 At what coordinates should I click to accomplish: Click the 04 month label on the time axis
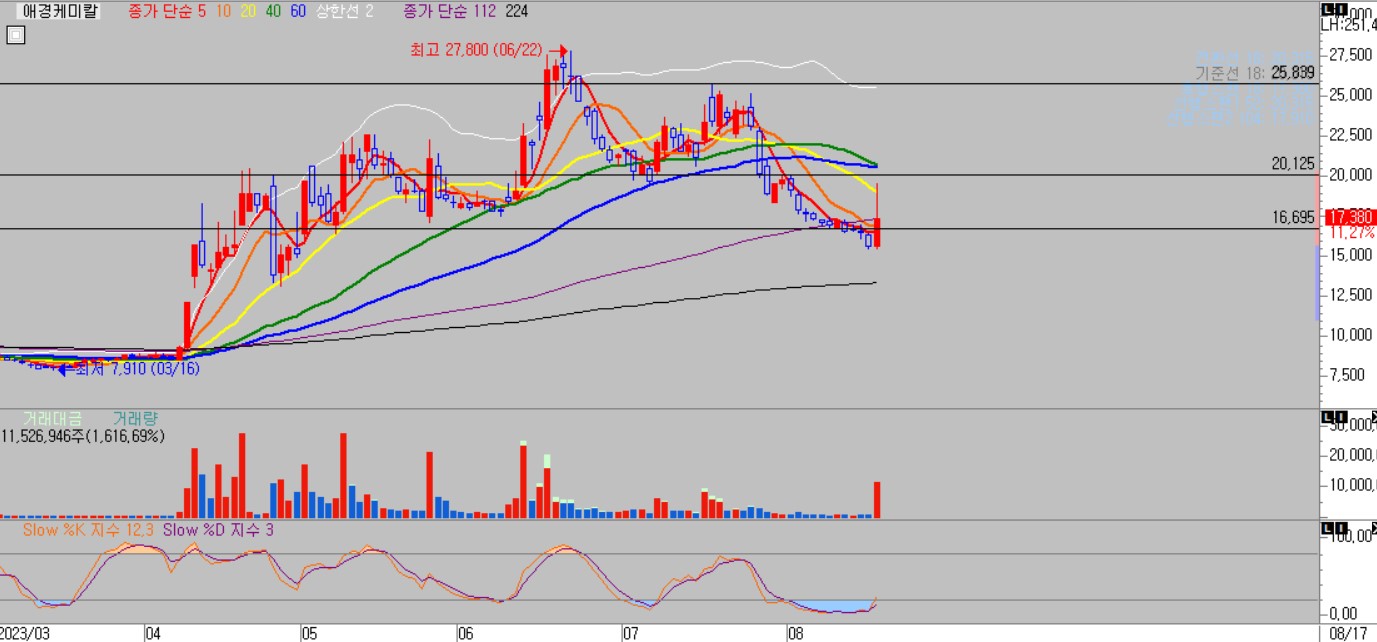pos(153,634)
